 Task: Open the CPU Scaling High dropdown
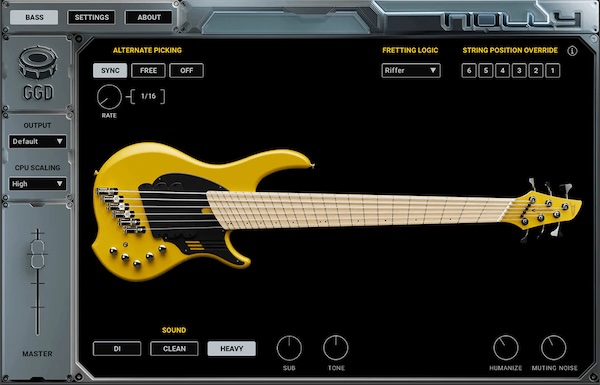(x=38, y=184)
